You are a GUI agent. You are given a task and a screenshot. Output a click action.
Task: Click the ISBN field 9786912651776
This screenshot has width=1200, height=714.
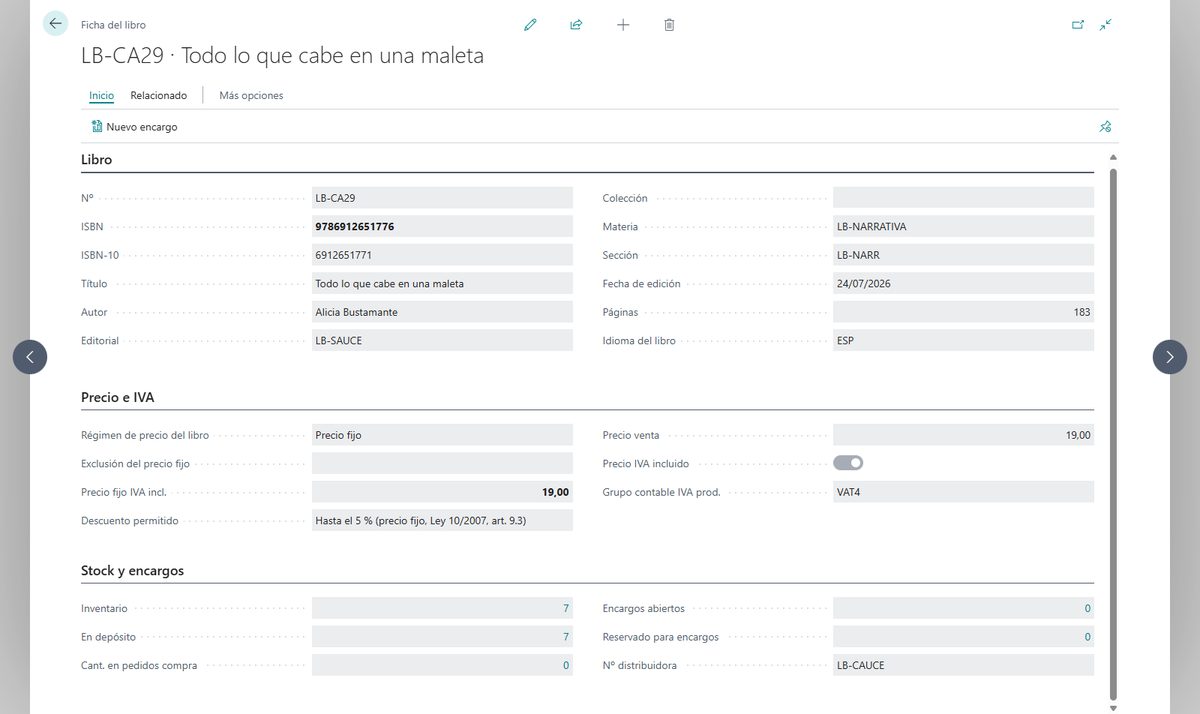[442, 227]
